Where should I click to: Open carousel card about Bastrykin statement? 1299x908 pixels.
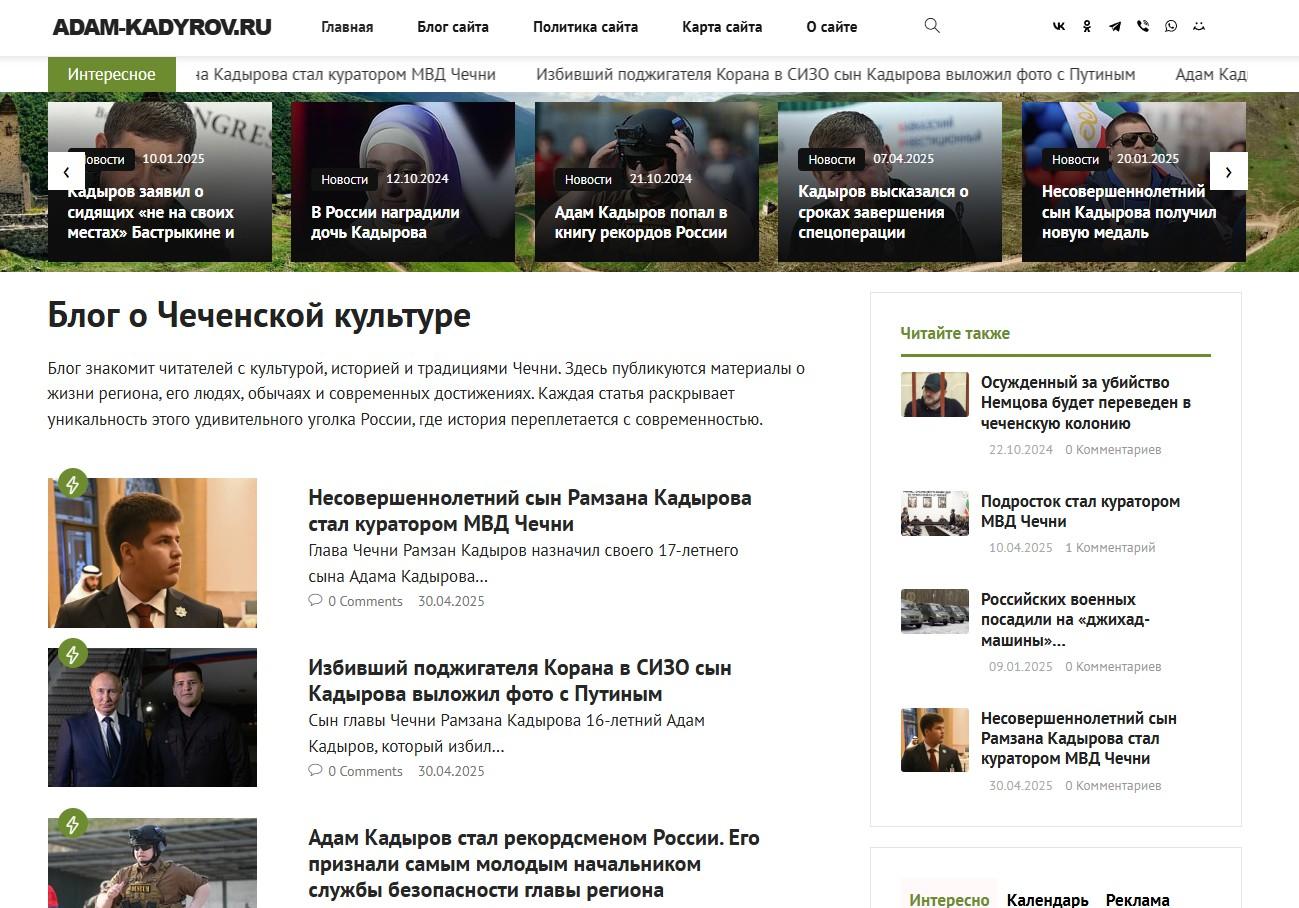(x=160, y=182)
